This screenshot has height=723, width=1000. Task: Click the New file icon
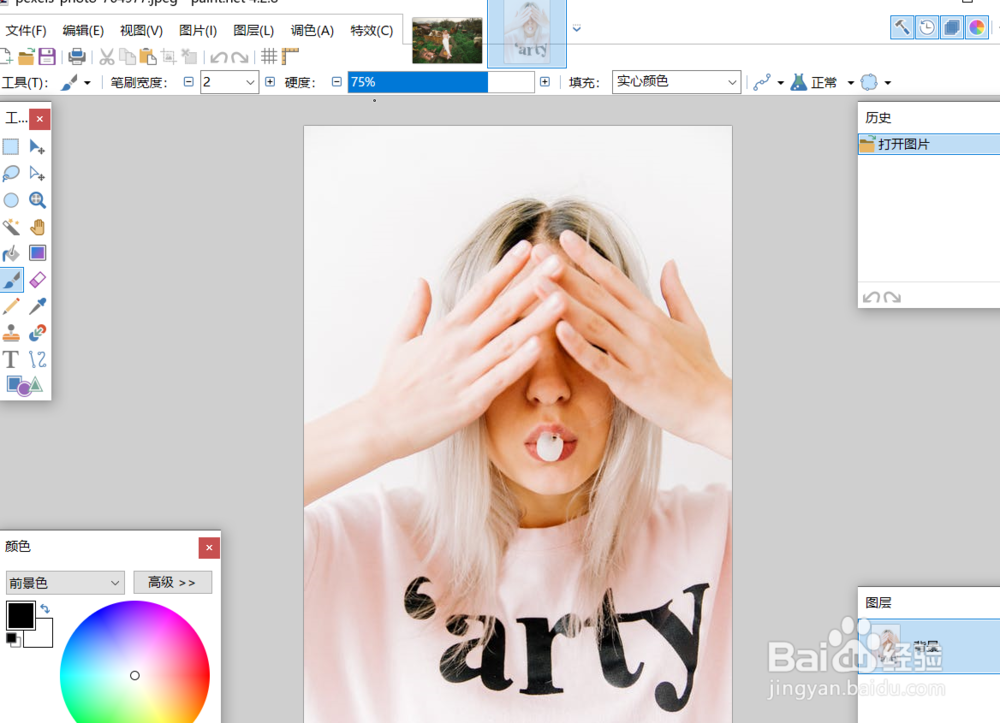[6, 57]
